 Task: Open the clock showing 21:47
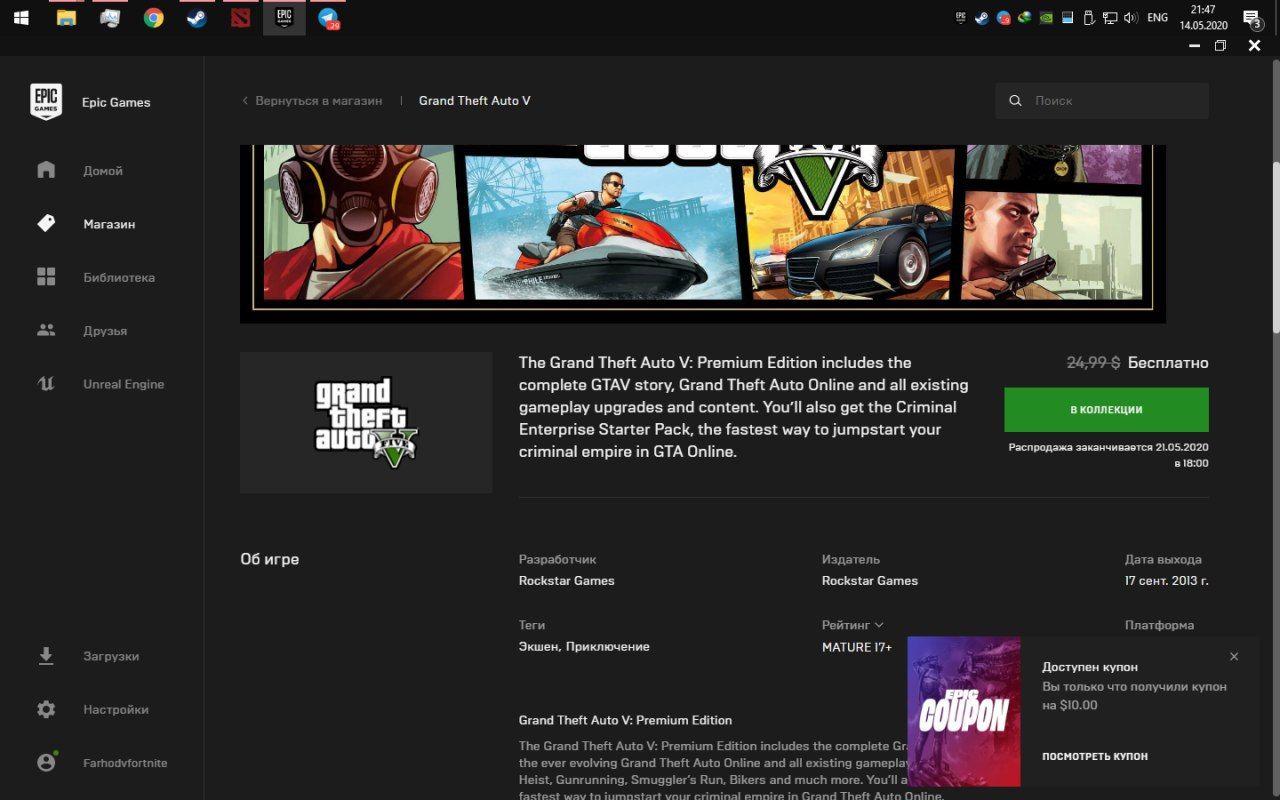pos(1203,17)
